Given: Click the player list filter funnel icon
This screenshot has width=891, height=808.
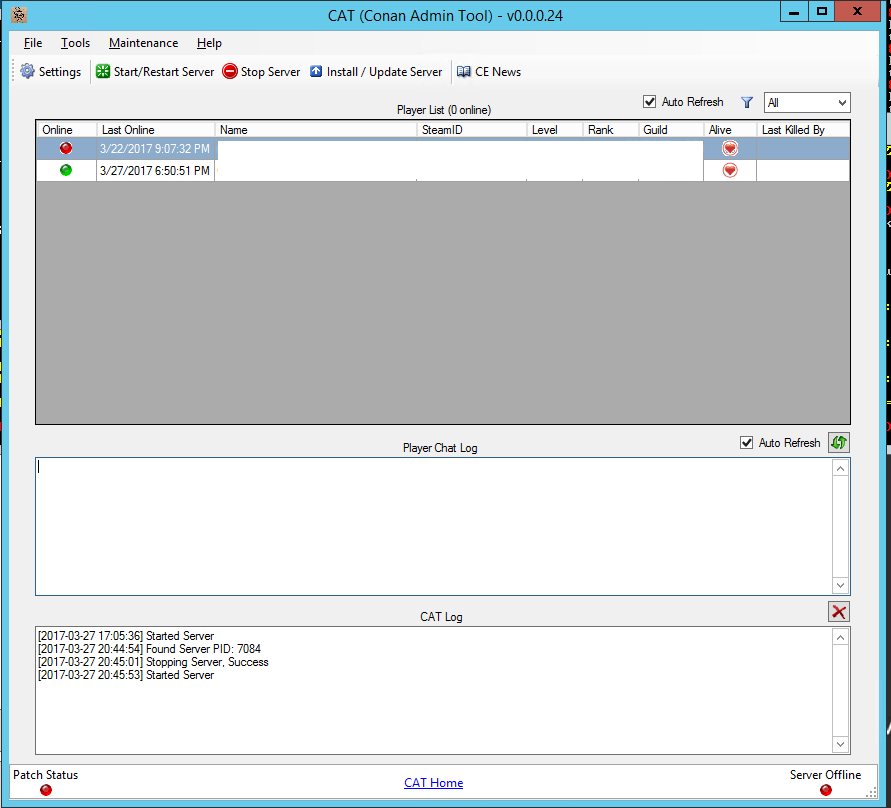Looking at the screenshot, I should (x=747, y=102).
